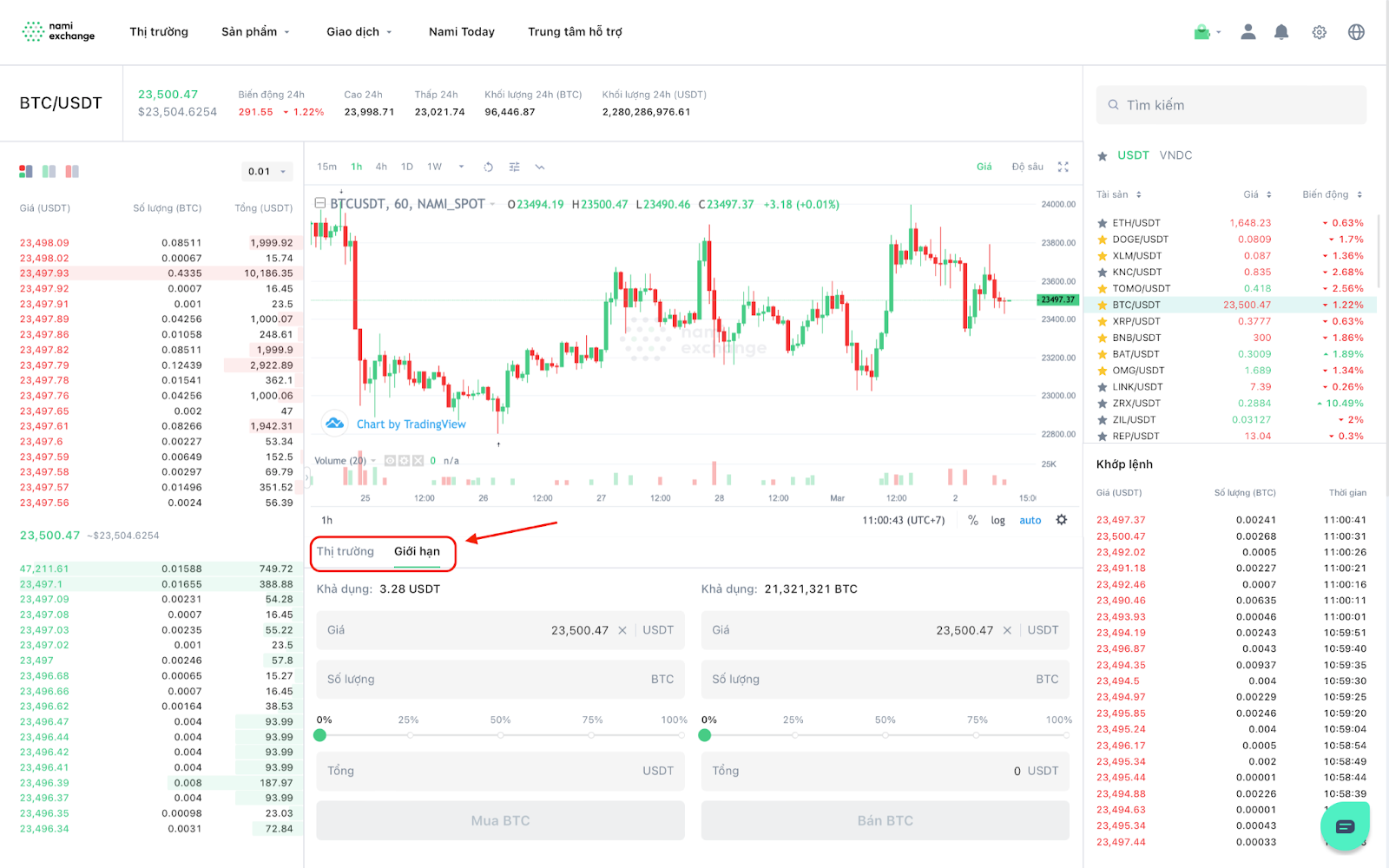Open the language globe icon
This screenshot has height=868, width=1389.
(x=1356, y=32)
